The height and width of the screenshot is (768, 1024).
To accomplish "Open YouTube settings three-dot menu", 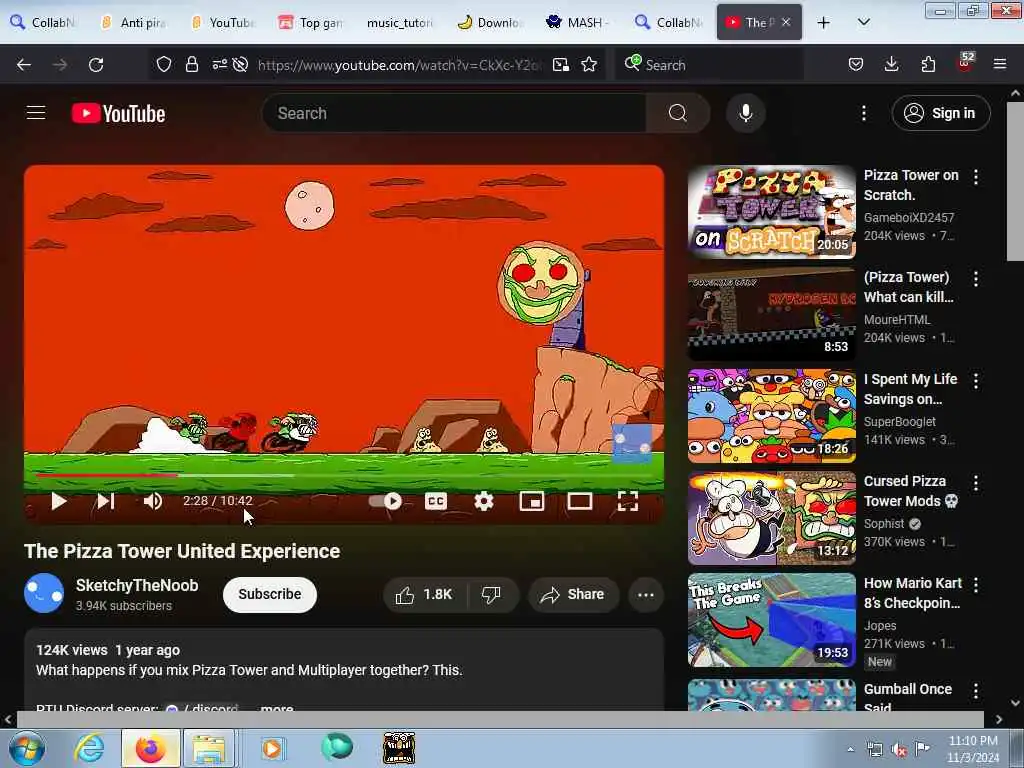I will (x=863, y=113).
